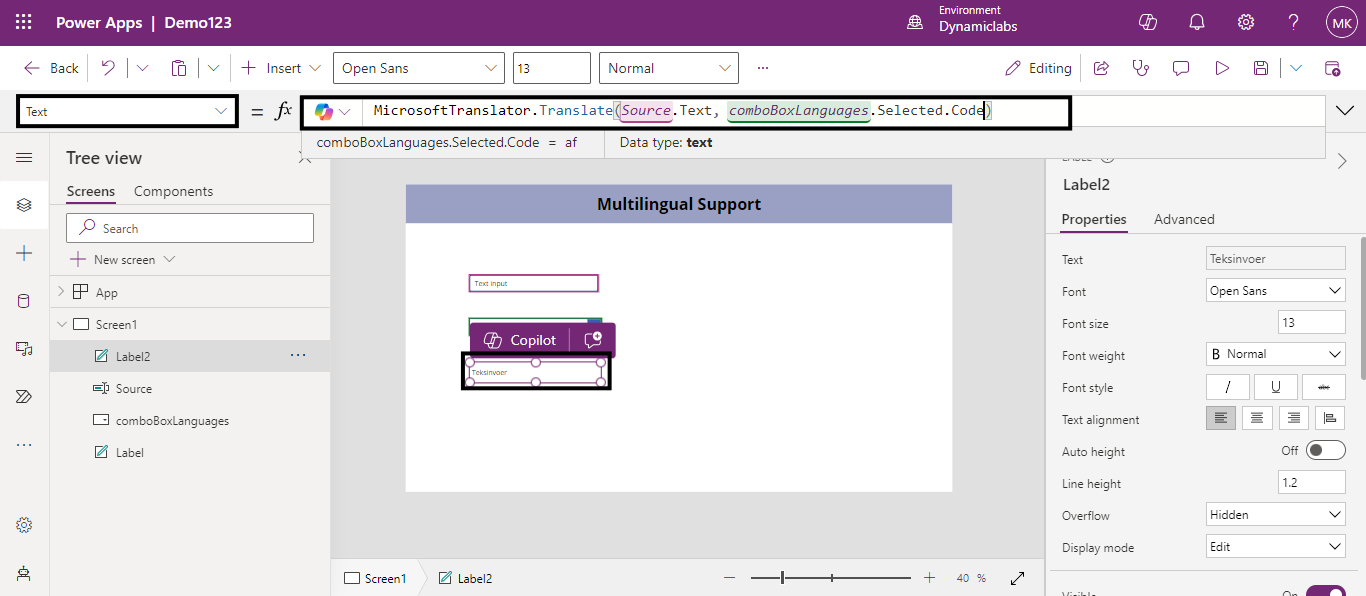The height and width of the screenshot is (596, 1366).
Task: Click the Back button
Action: pos(51,68)
